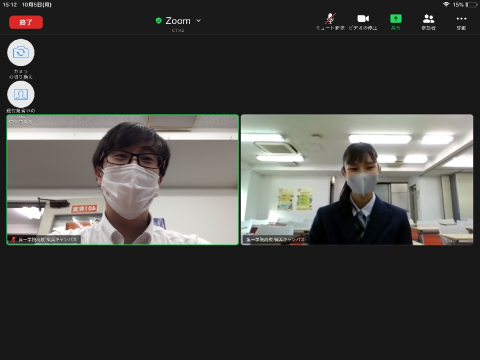The height and width of the screenshot is (360, 480).
Task: Expand the chevron next to Zoom title
Action: coord(199,21)
